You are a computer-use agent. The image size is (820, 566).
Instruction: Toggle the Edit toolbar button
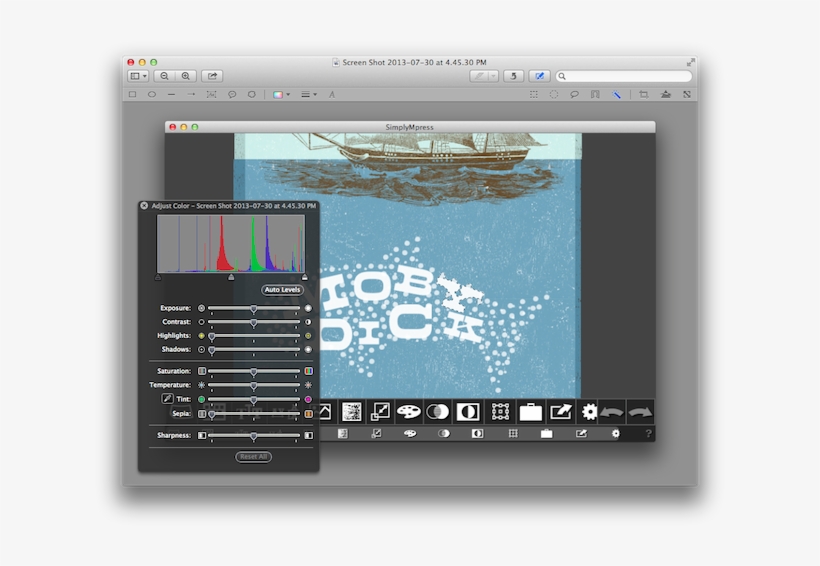point(539,76)
